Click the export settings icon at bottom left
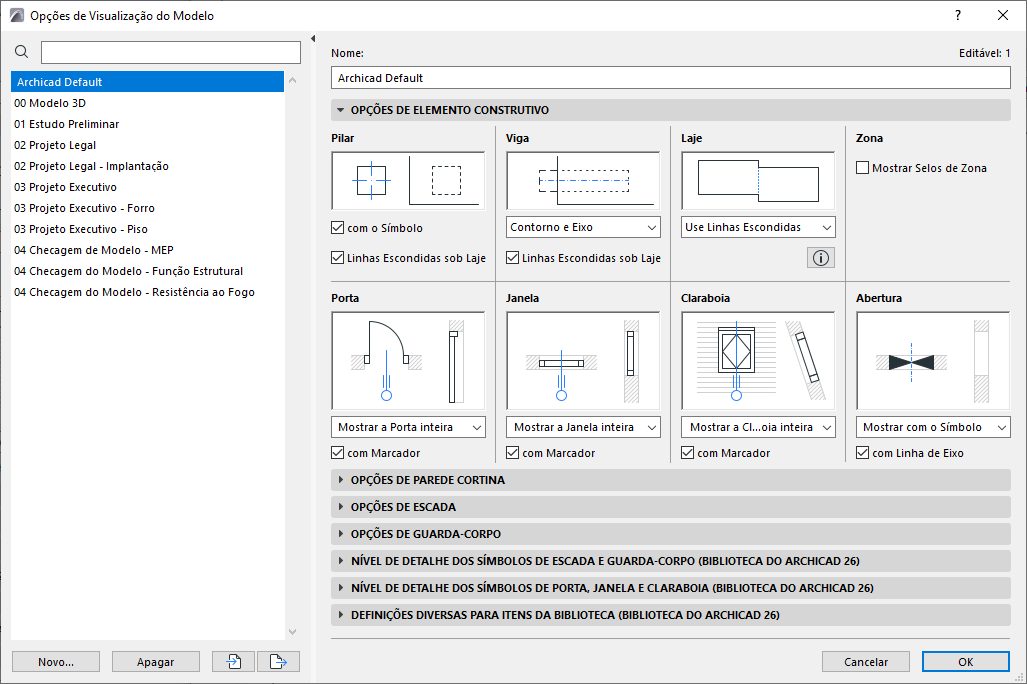The width and height of the screenshot is (1027, 684). (x=276, y=661)
